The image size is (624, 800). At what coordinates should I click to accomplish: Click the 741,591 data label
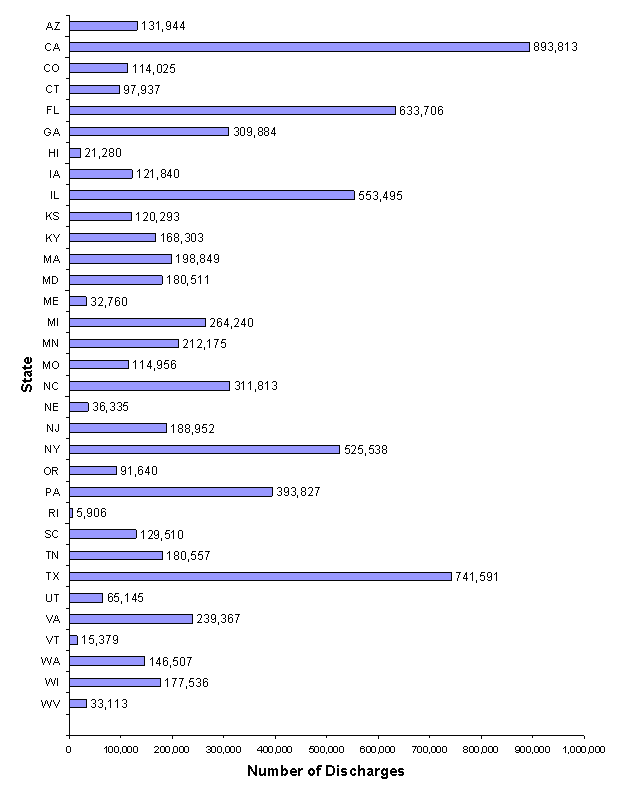[x=477, y=576]
